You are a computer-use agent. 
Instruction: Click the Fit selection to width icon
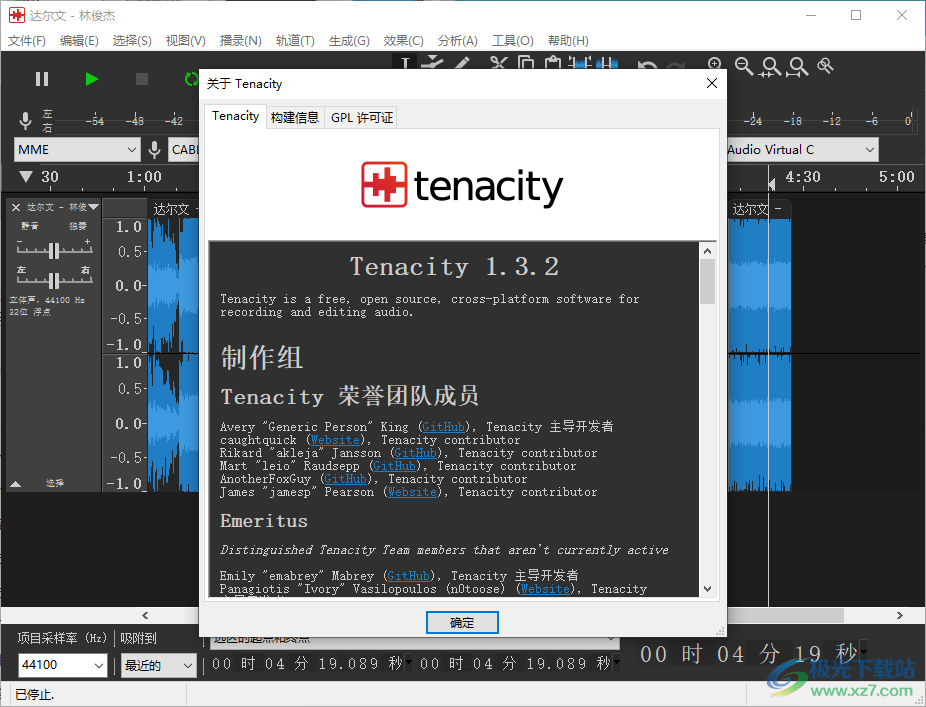click(771, 67)
